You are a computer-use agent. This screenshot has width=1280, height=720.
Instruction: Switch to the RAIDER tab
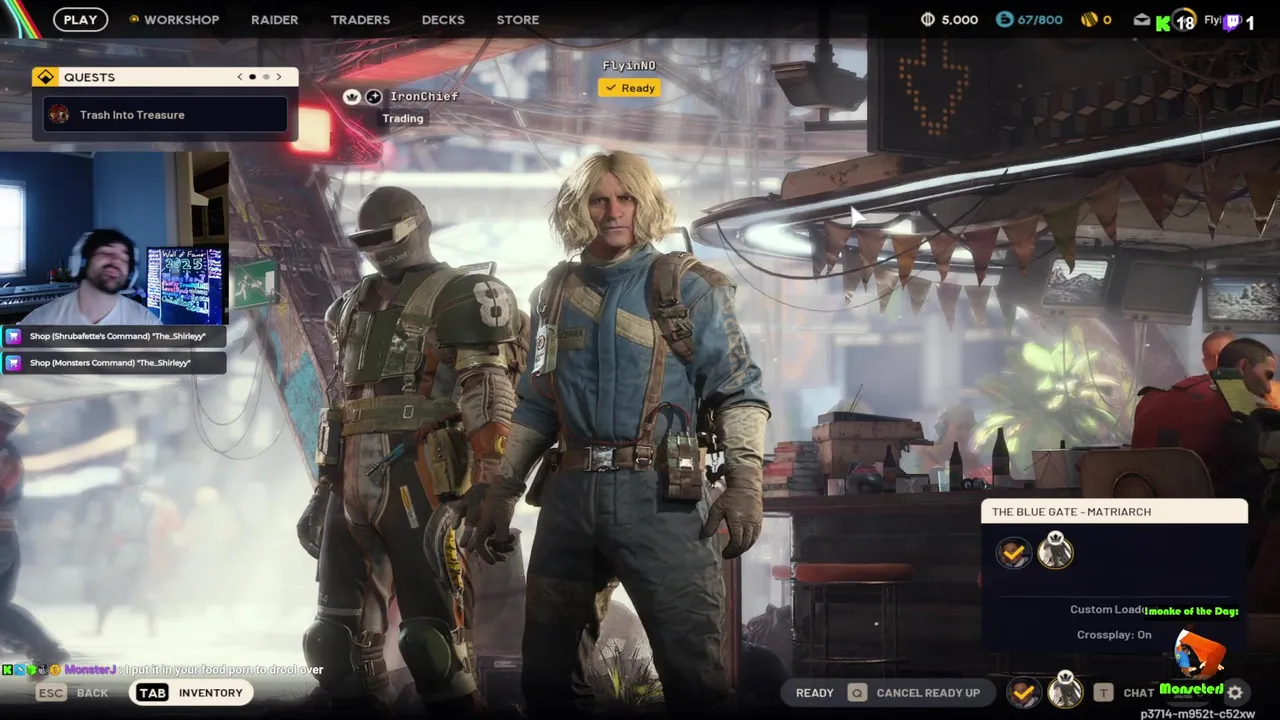275,19
